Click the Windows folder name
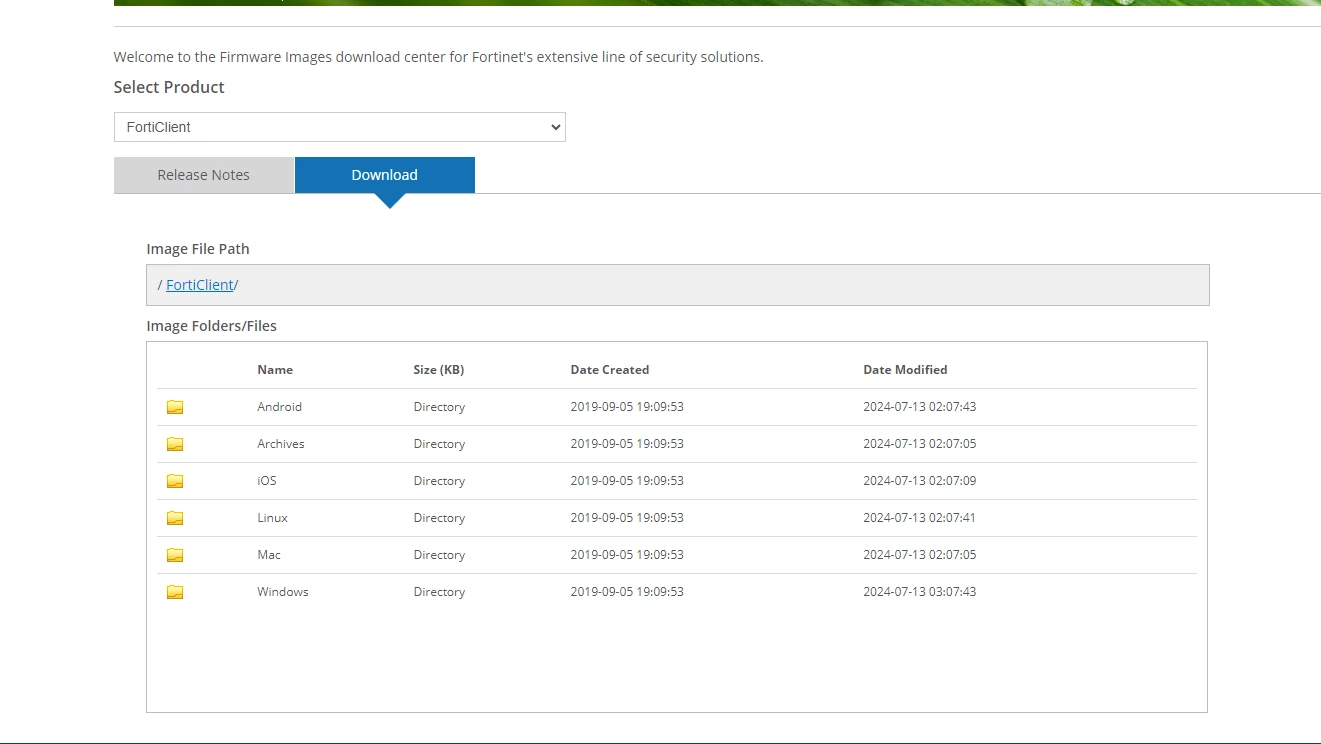1321x744 pixels. click(283, 592)
